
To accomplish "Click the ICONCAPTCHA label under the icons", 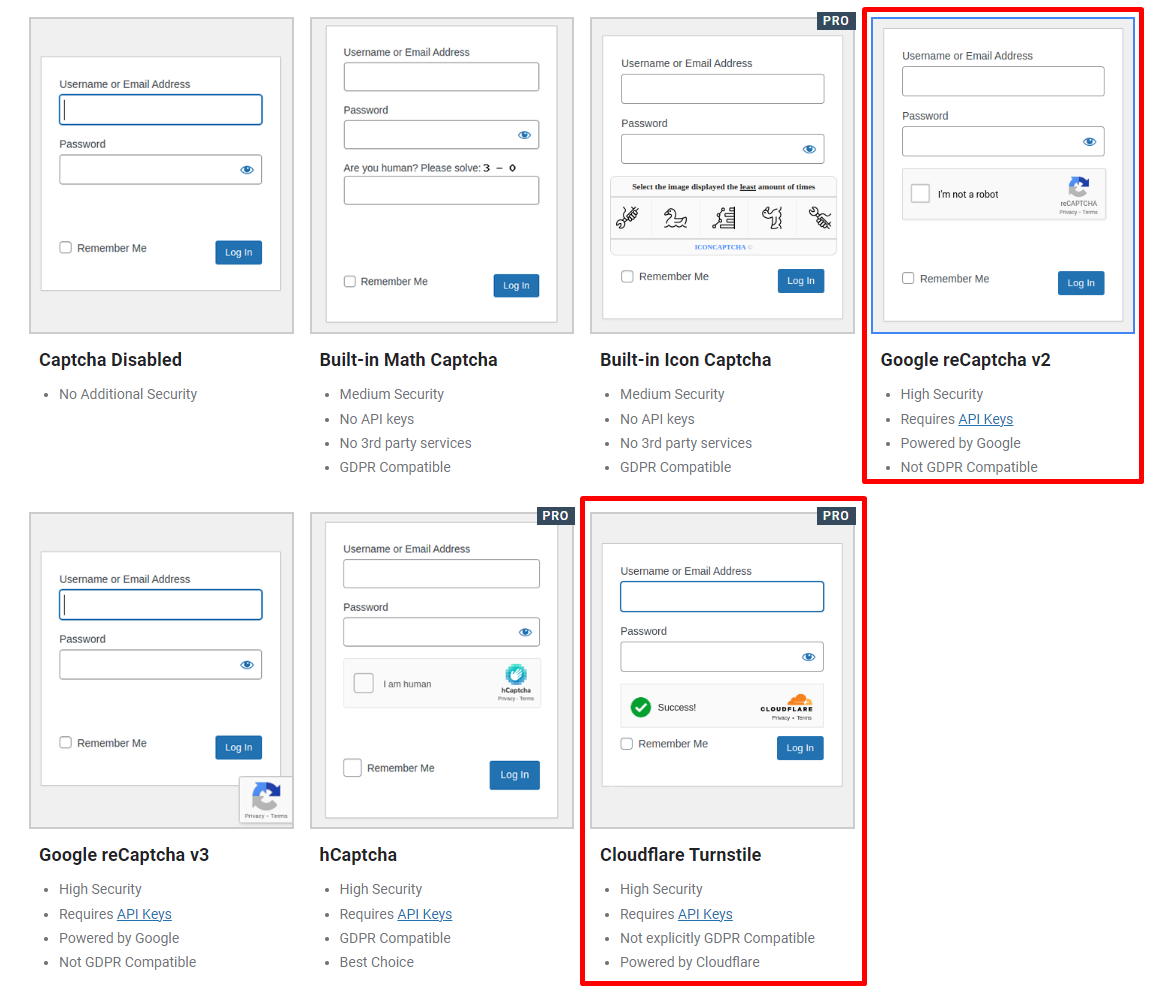I will (720, 247).
